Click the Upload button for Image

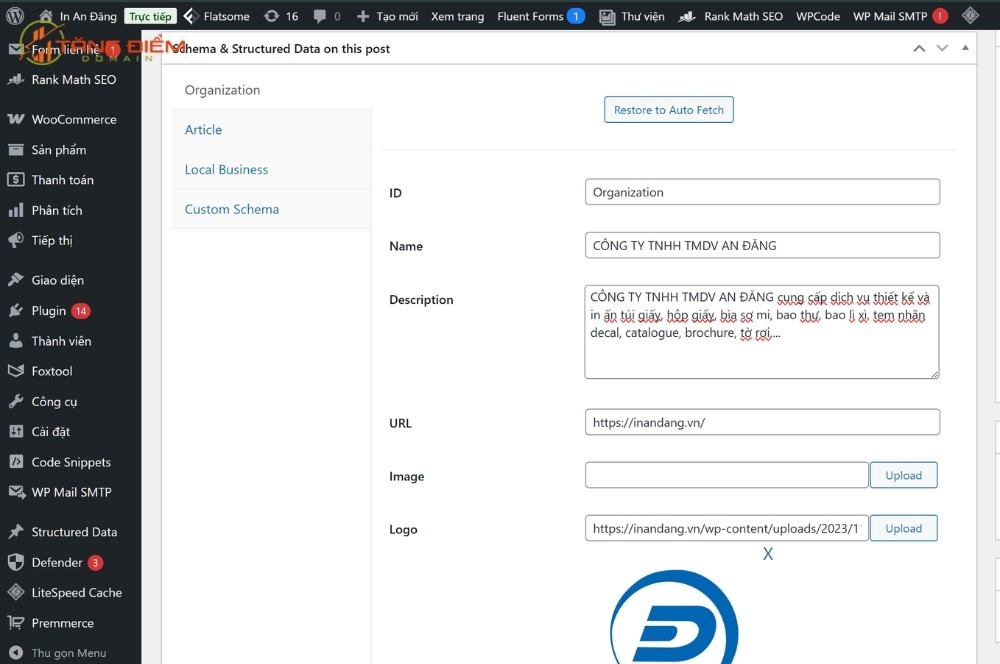[x=903, y=475]
